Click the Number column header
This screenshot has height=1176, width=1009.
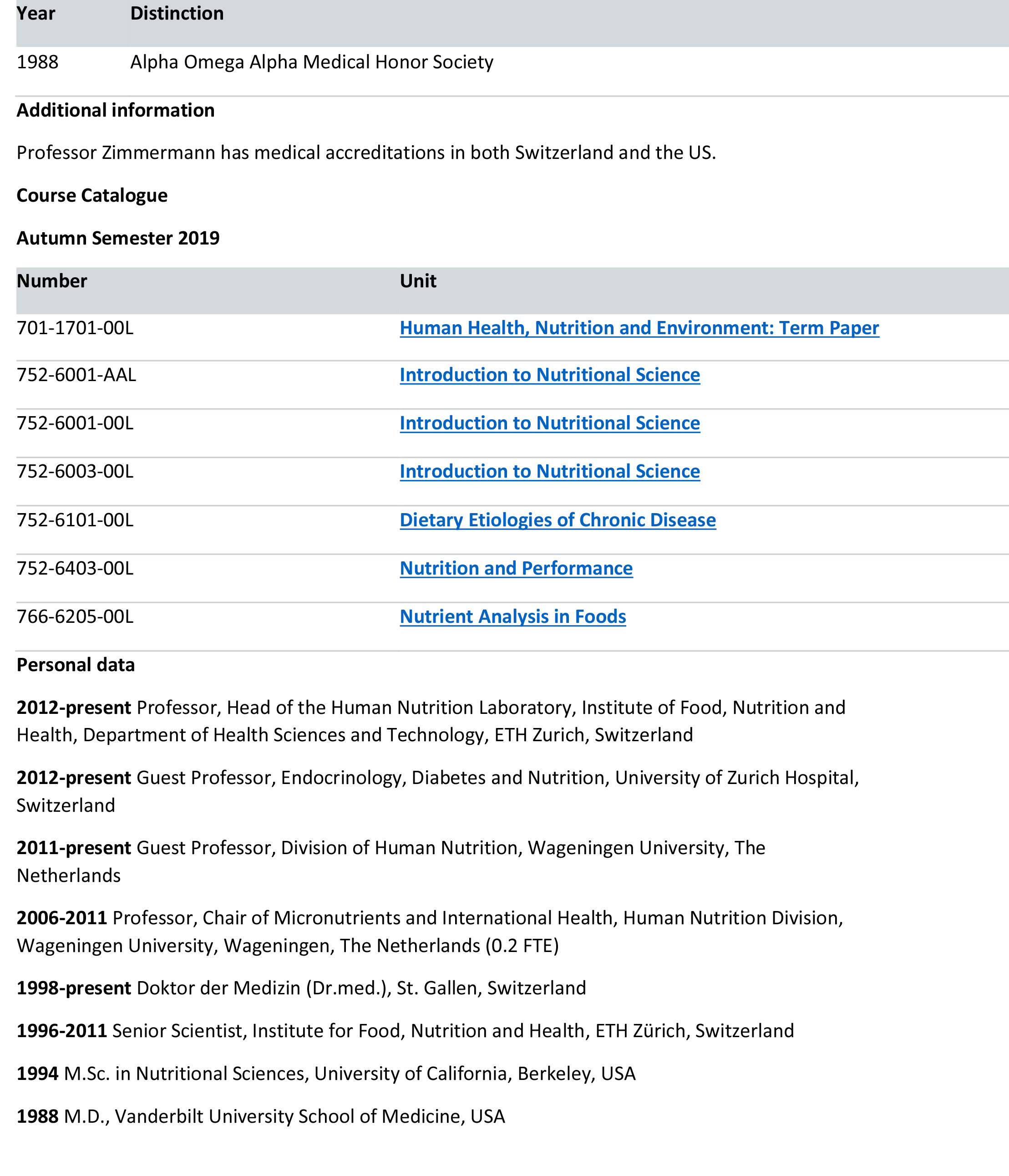51,281
